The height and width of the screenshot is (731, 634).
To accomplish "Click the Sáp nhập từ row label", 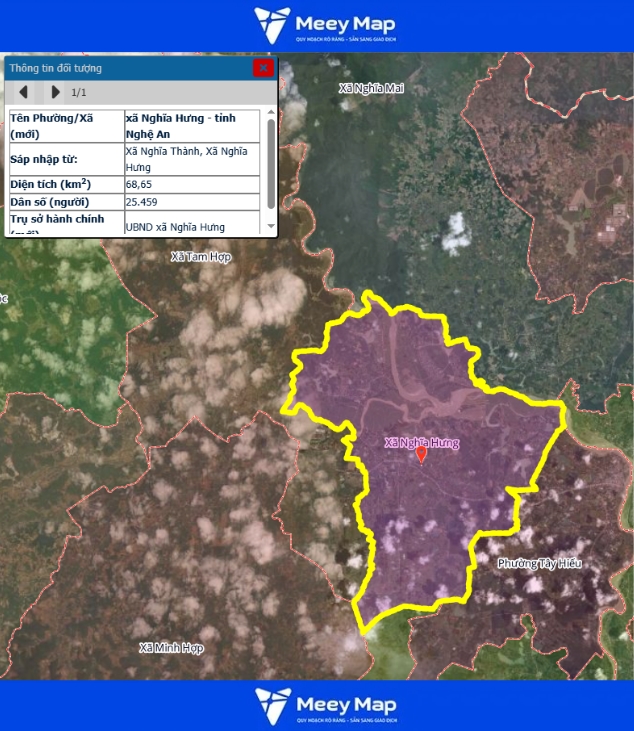I will [43, 159].
